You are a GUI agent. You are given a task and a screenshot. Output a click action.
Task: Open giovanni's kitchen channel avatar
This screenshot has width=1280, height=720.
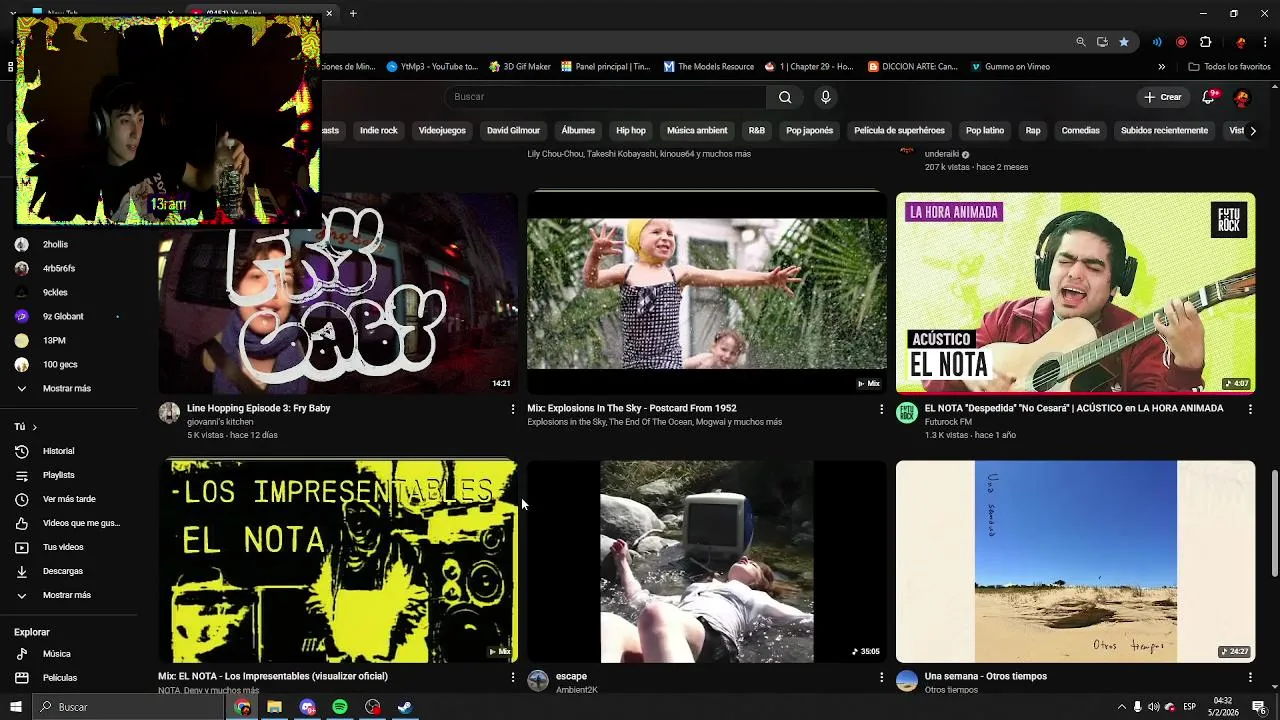pyautogui.click(x=169, y=413)
